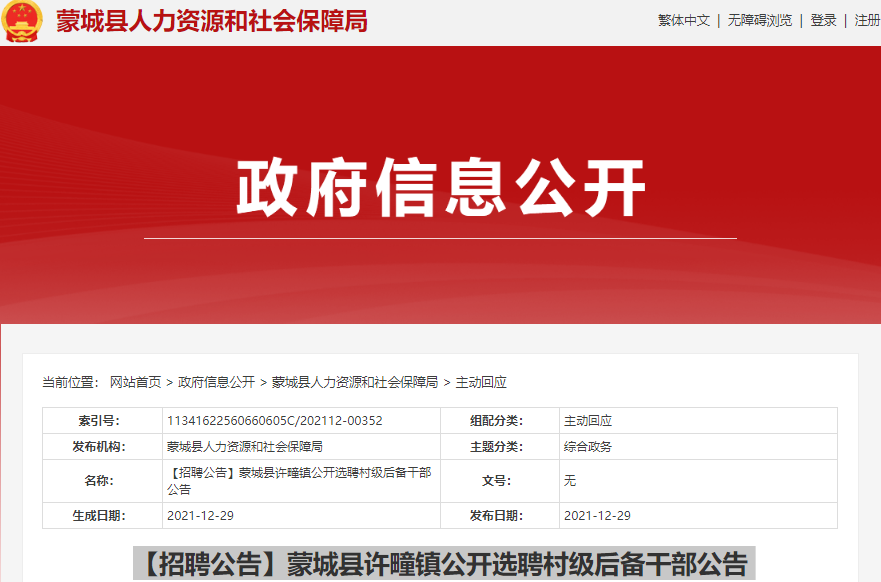
Task: Click the 注册 link
Action: click(867, 21)
